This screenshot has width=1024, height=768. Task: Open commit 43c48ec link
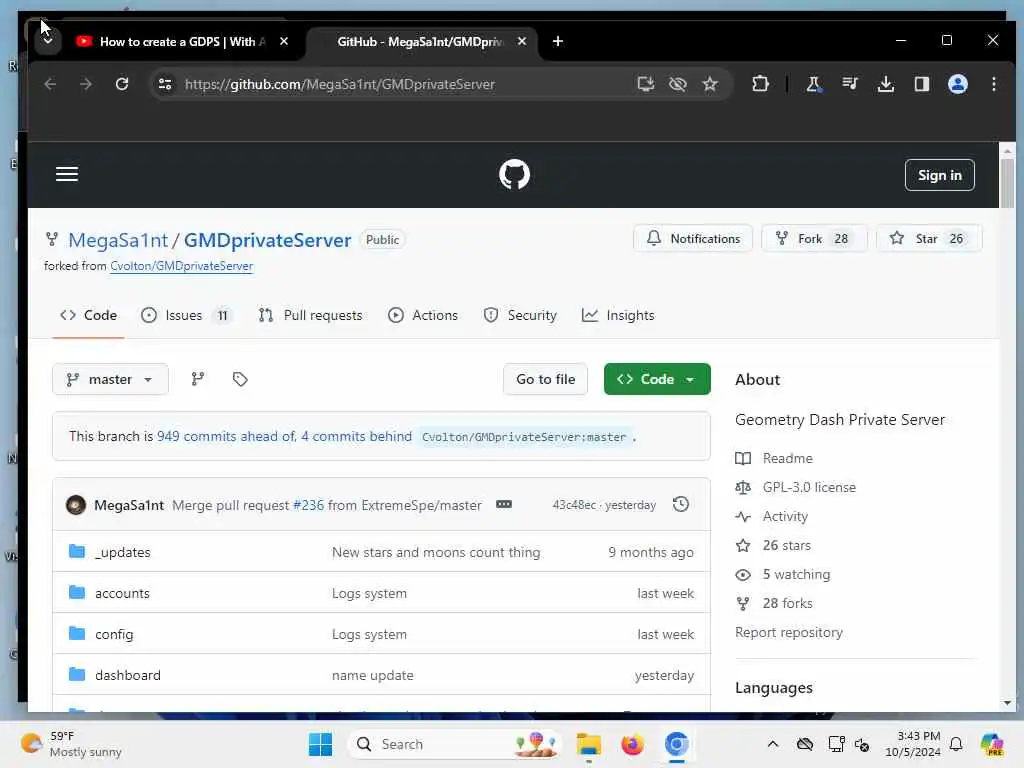tap(574, 505)
